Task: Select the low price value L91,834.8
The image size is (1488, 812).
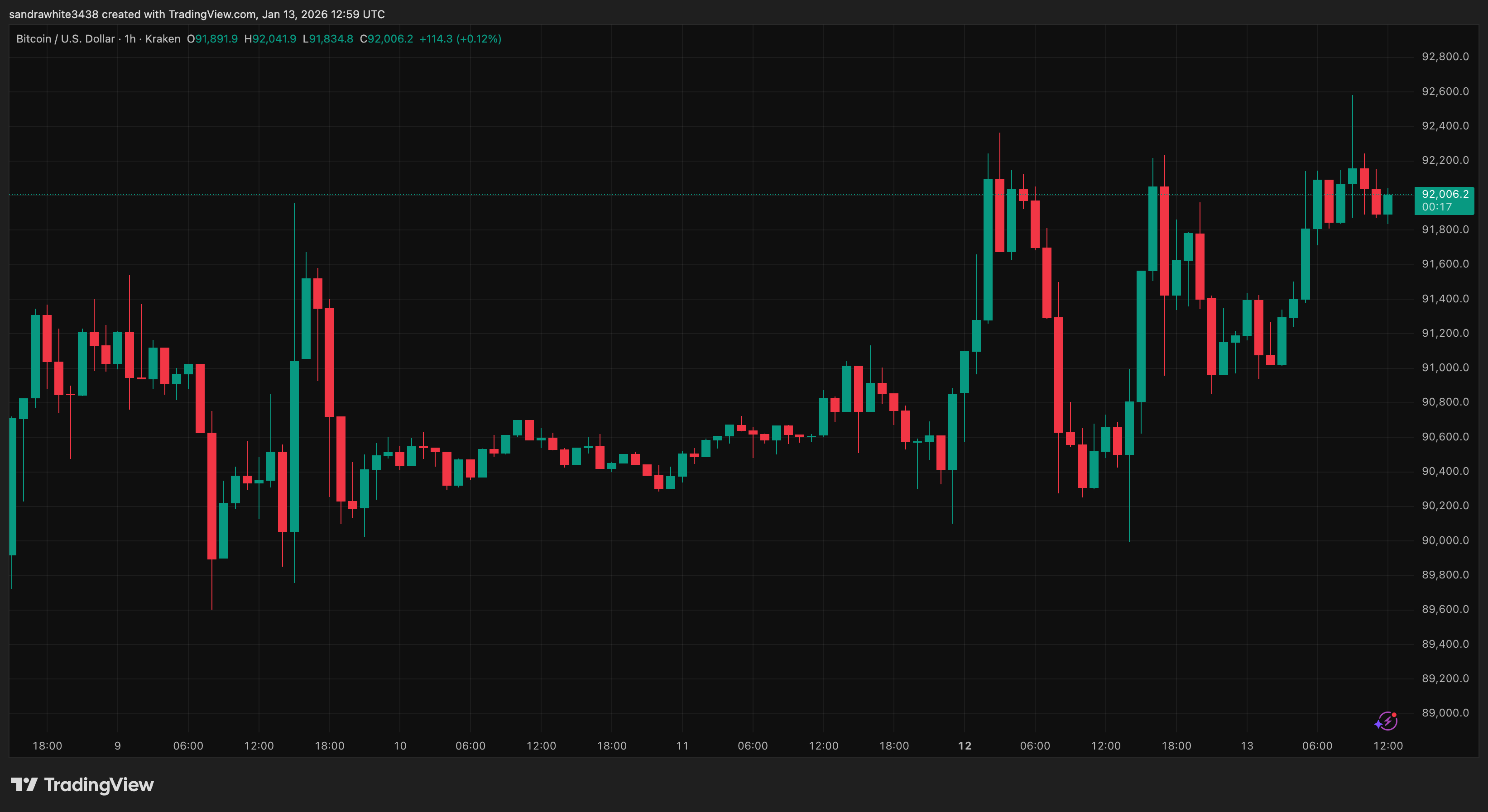Action: click(x=329, y=38)
